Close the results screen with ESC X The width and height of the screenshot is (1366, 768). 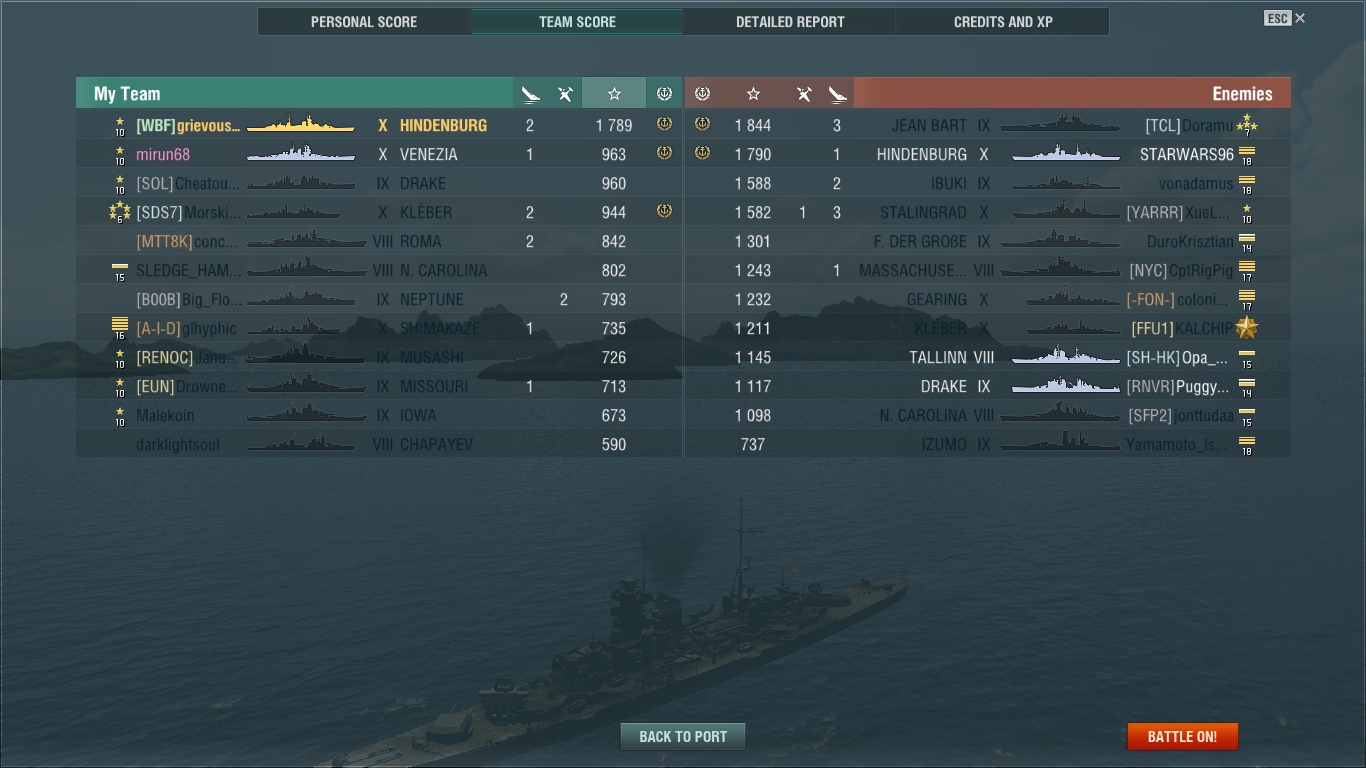point(1285,18)
